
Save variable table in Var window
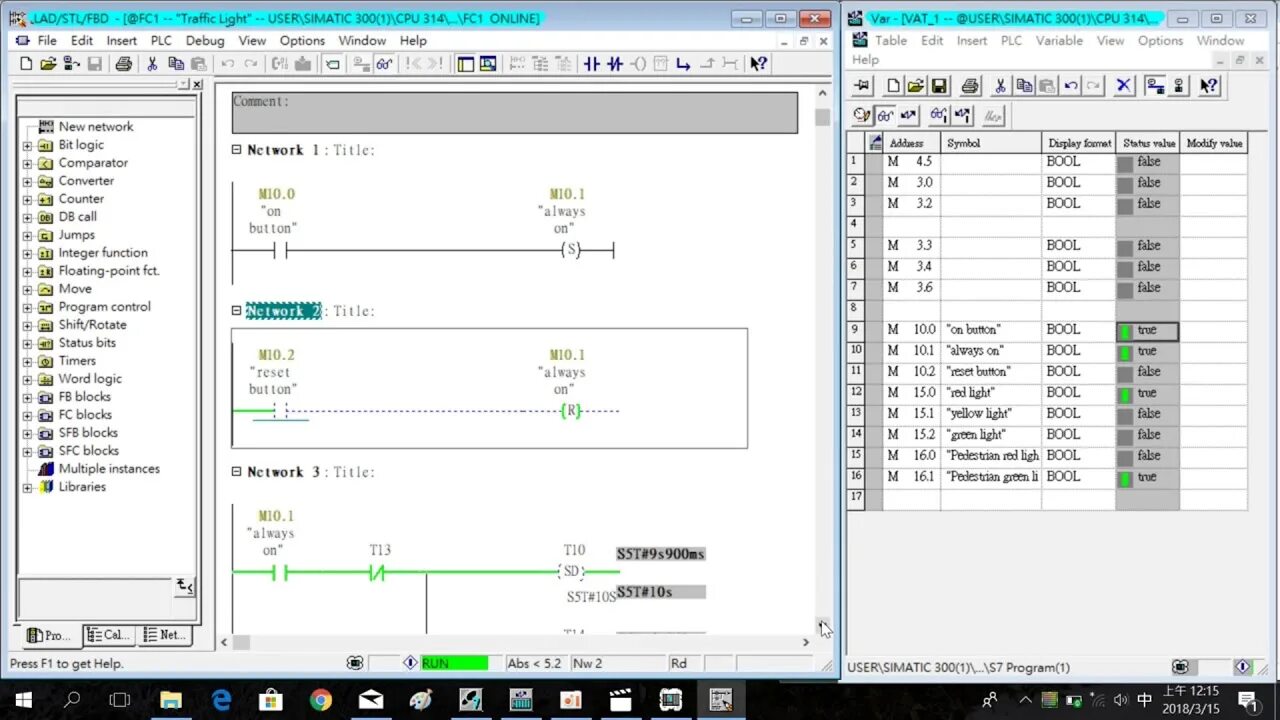tap(939, 86)
